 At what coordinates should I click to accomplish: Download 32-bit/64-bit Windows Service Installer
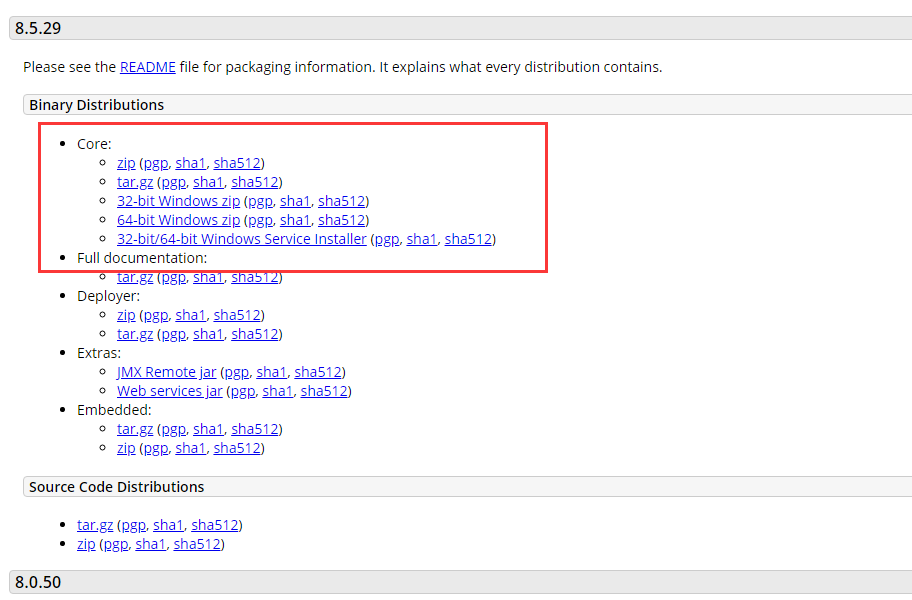tap(242, 239)
